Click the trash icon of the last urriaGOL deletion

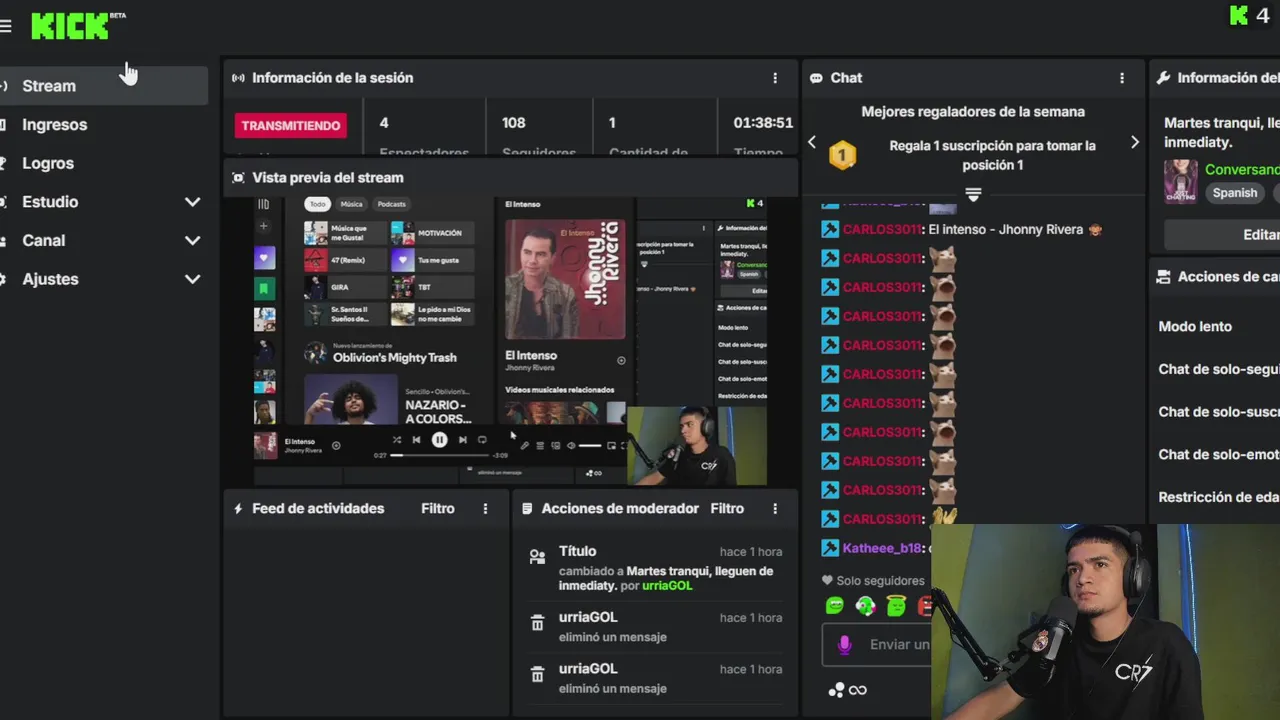537,675
